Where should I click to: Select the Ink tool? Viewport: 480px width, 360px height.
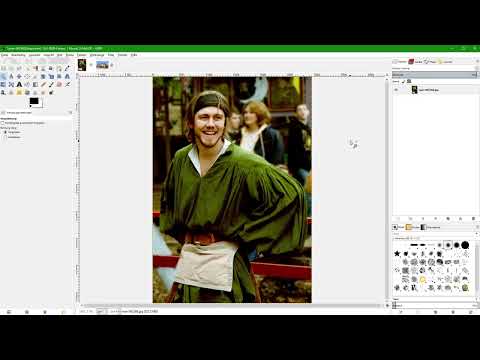click(x=3, y=92)
